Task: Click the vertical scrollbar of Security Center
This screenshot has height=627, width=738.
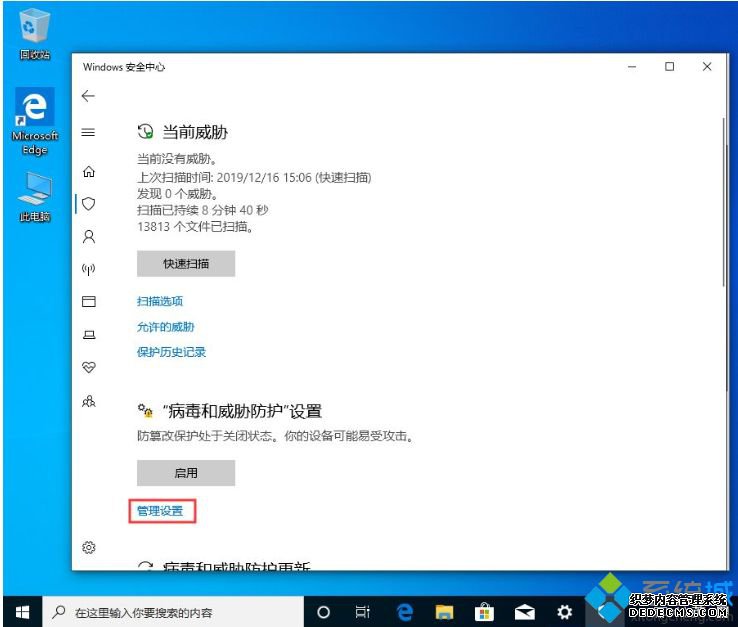Action: click(x=724, y=202)
